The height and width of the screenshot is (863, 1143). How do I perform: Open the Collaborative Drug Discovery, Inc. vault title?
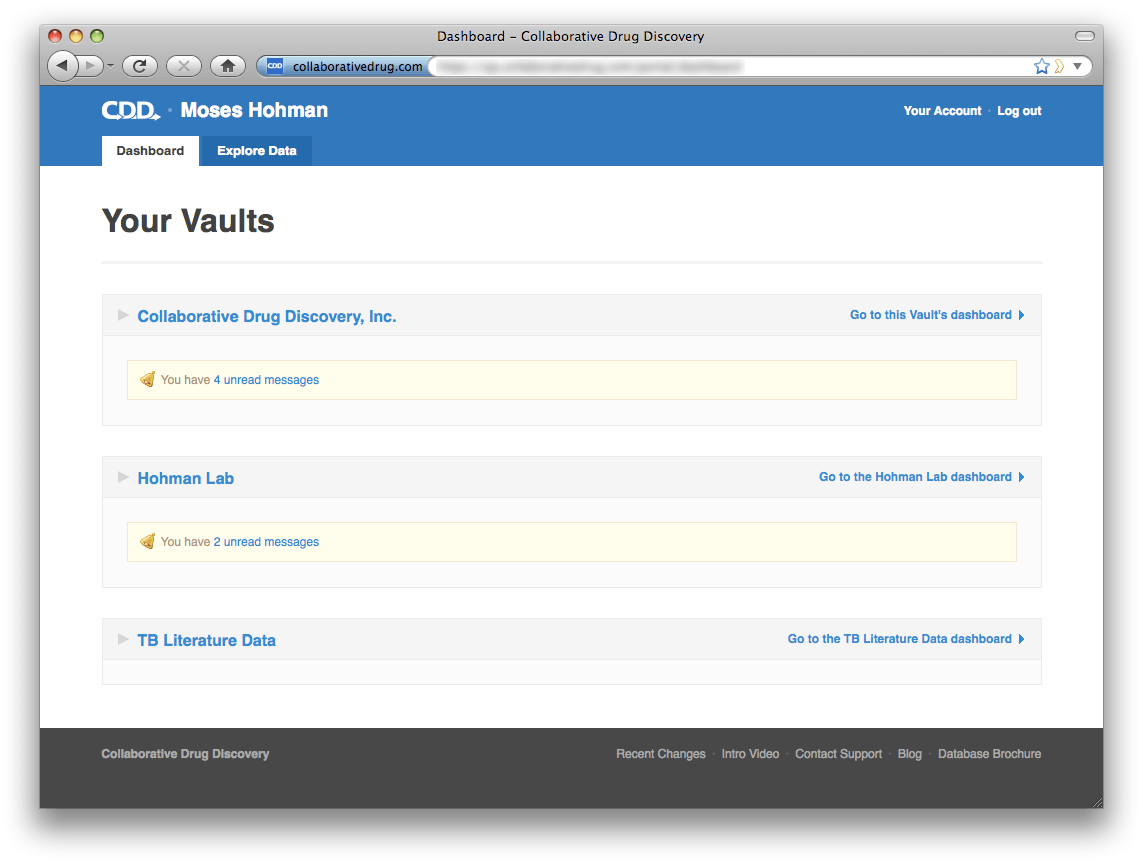click(x=267, y=316)
